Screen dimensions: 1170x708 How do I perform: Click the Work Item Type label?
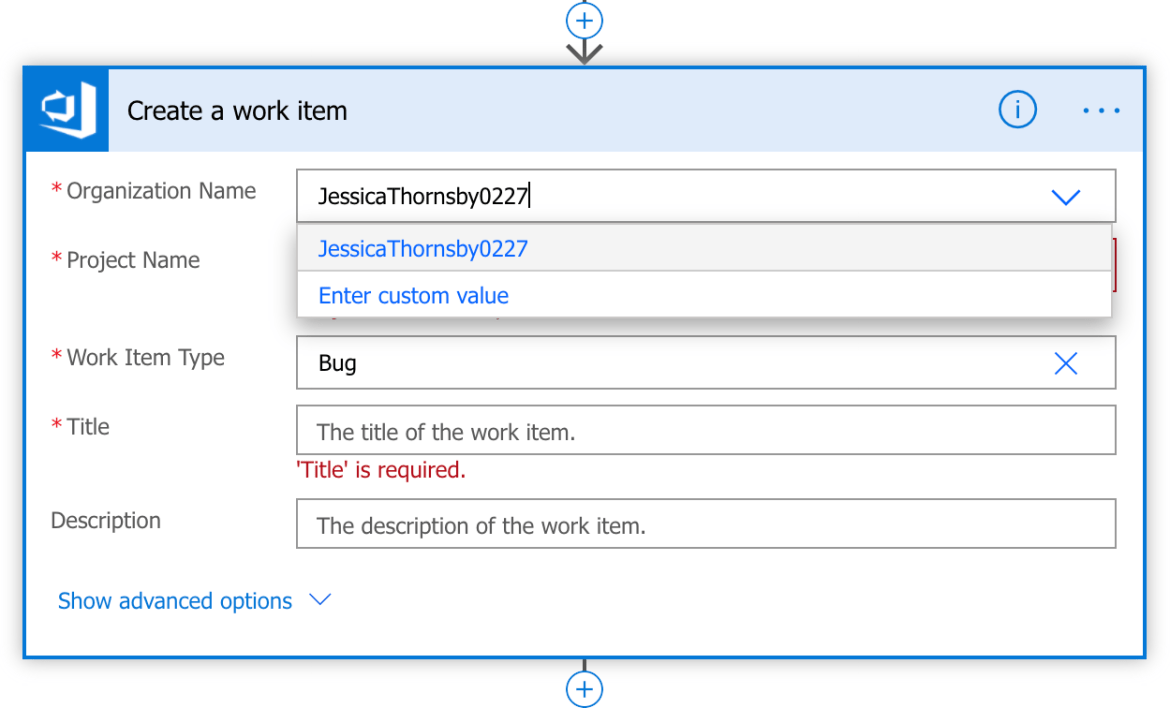click(x=145, y=358)
